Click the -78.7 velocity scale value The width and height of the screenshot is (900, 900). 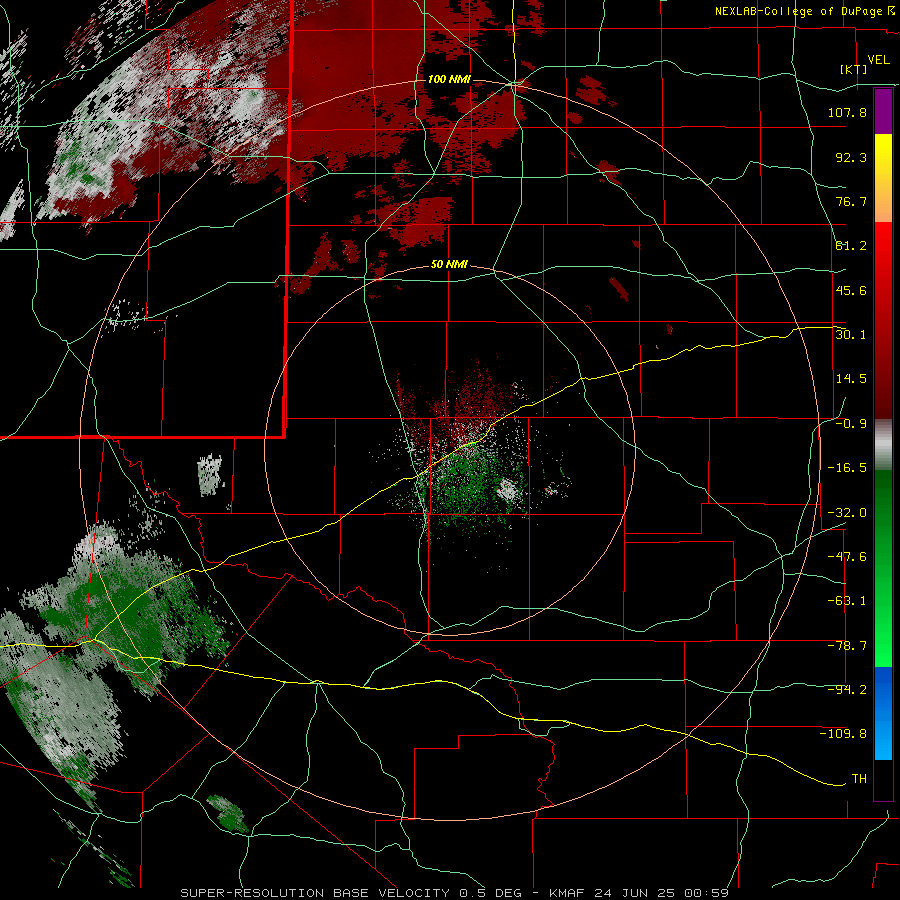click(847, 646)
